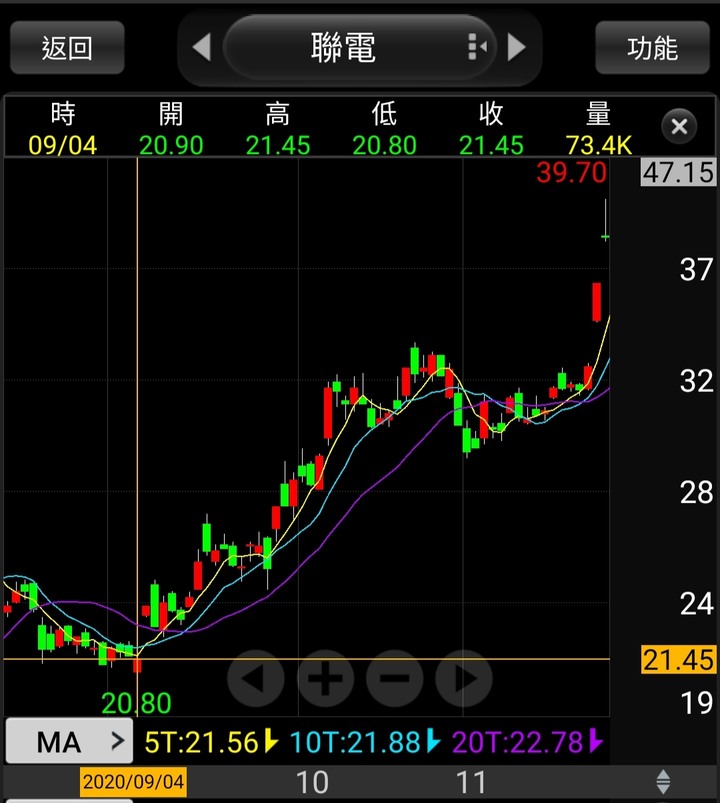Viewport: 720px width, 803px height.
Task: Close the OHLC info bar
Action: coord(679,126)
